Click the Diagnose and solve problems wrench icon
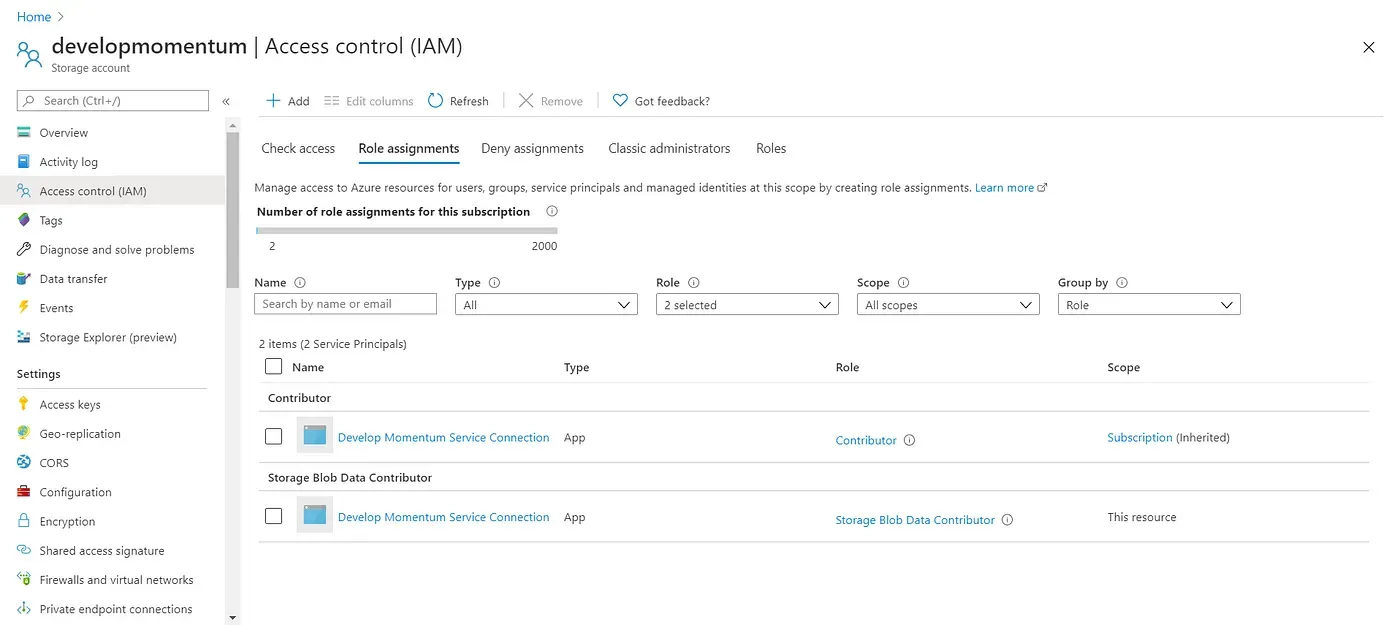Viewport: 1400px width, 625px height. tap(24, 249)
